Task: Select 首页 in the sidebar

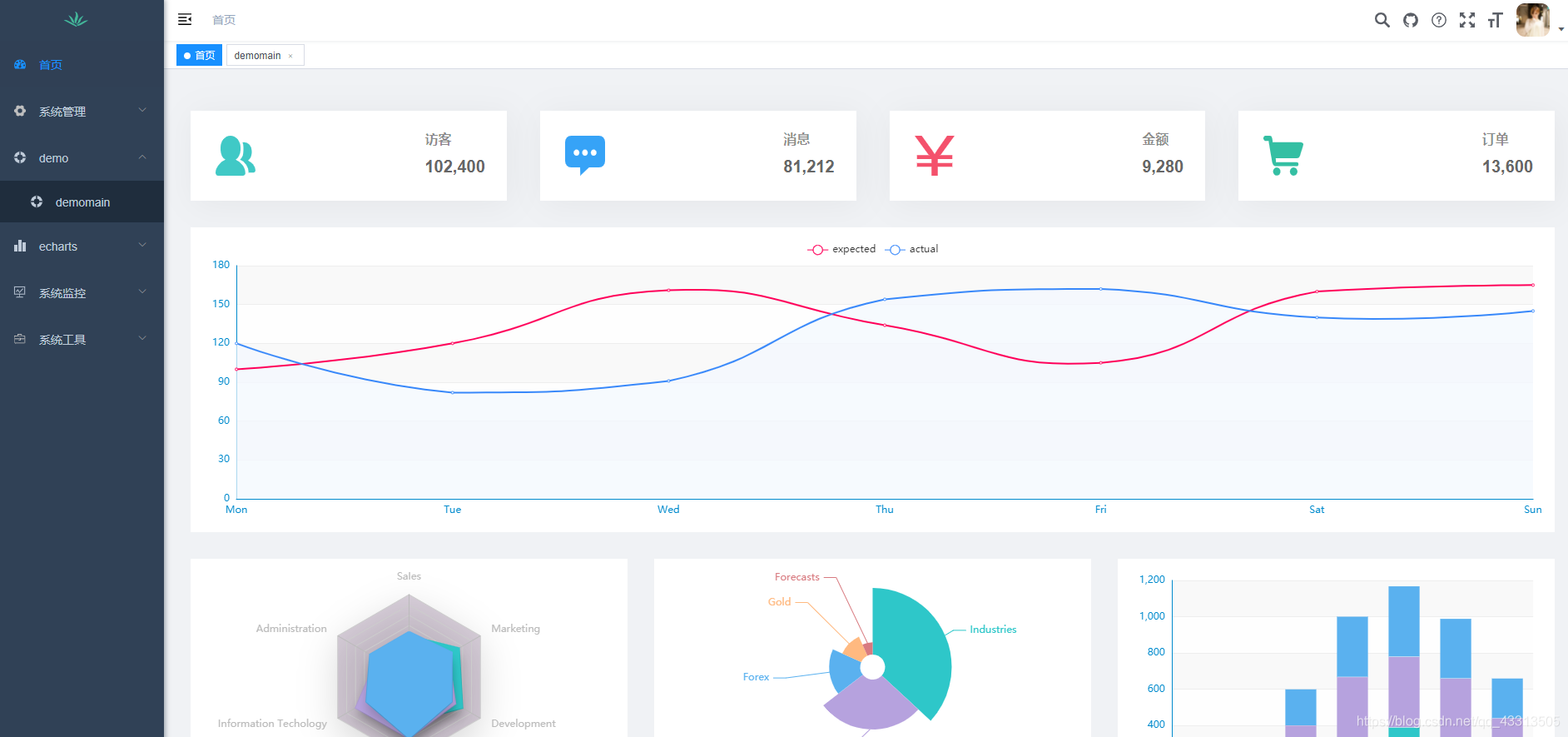Action: click(x=82, y=64)
